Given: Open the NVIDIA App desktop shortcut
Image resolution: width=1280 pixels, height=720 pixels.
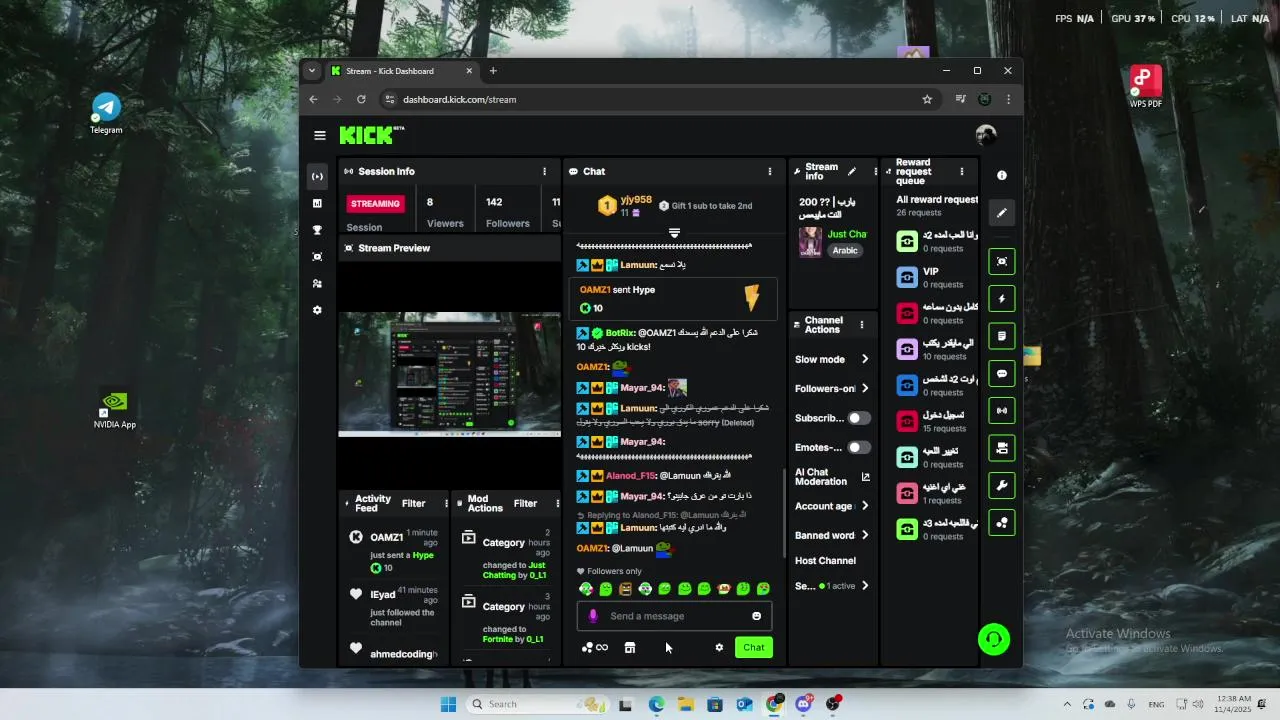Looking at the screenshot, I should pos(114,408).
